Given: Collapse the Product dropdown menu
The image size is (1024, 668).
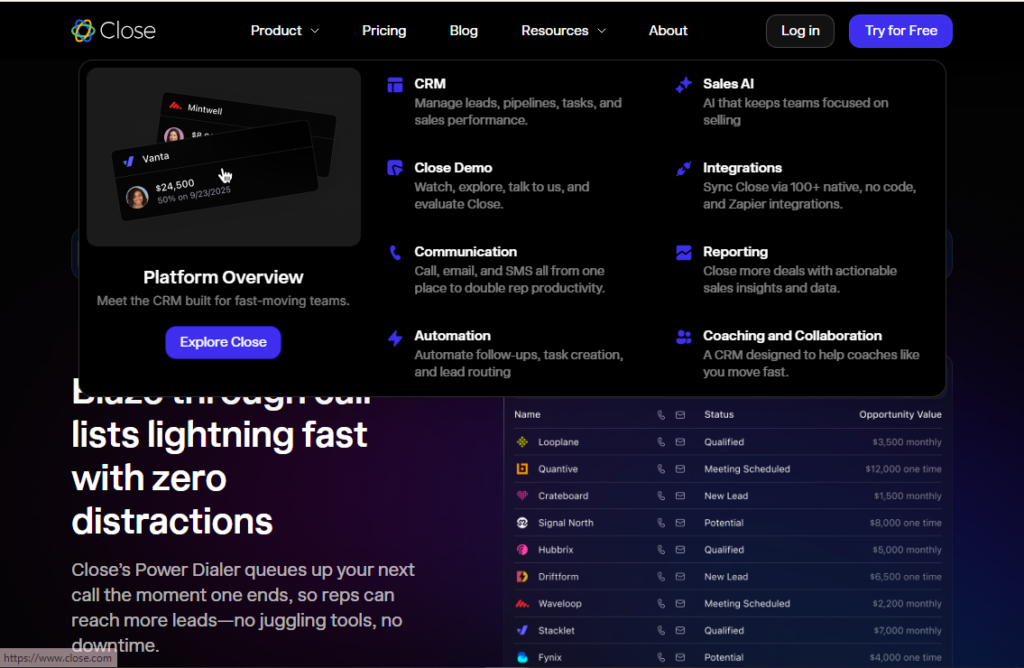Looking at the screenshot, I should click(x=285, y=31).
